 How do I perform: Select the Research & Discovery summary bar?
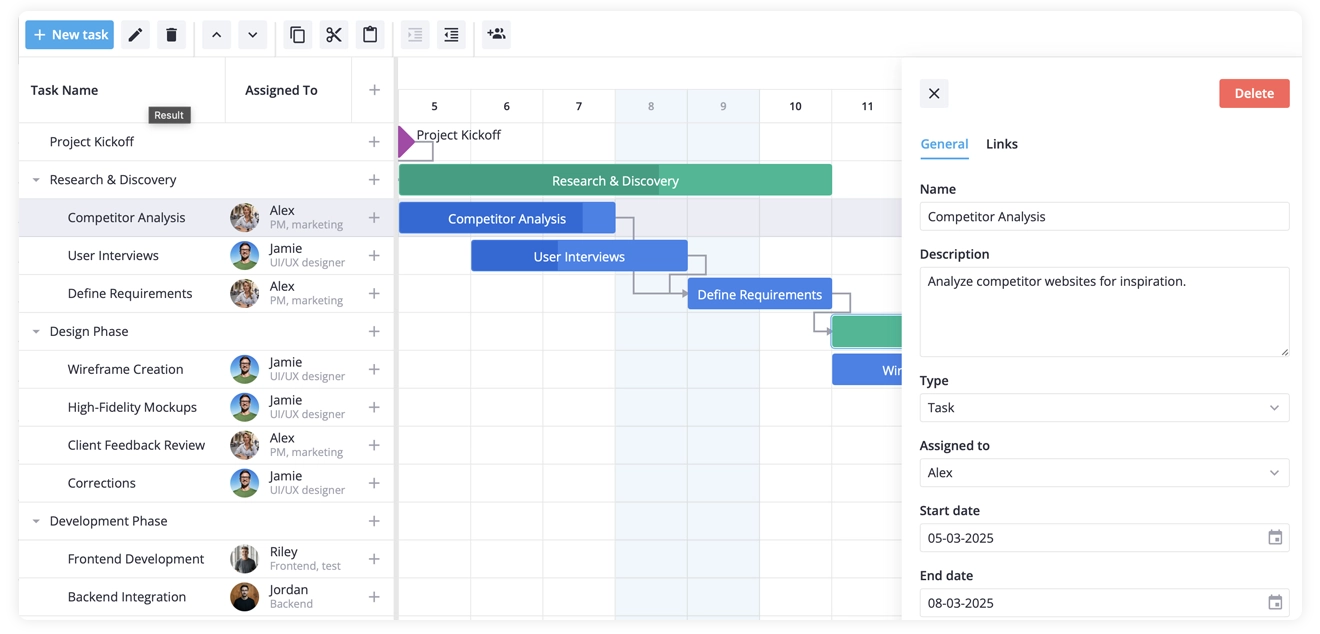coord(615,180)
